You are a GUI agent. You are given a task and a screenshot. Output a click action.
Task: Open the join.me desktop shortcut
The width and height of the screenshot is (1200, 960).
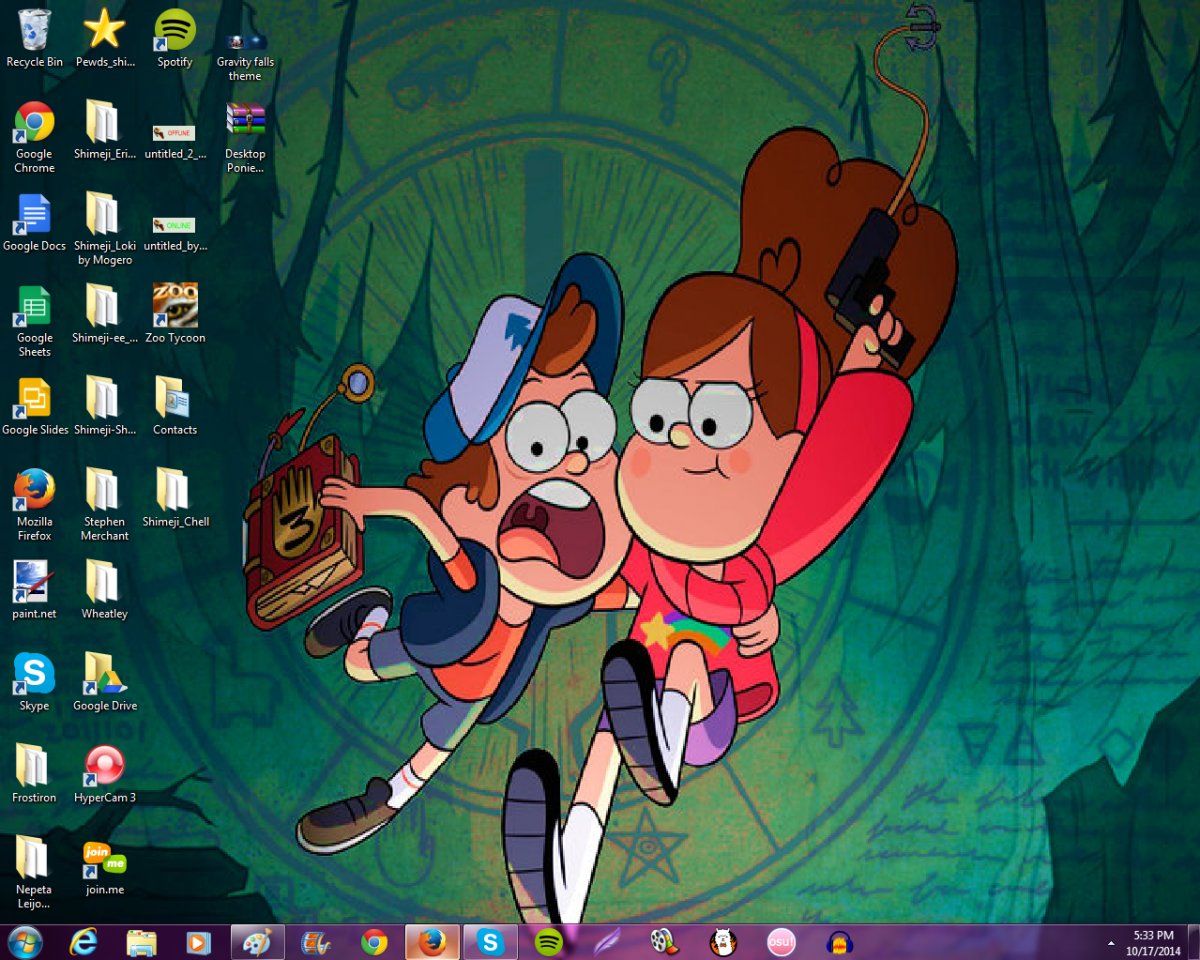[105, 858]
